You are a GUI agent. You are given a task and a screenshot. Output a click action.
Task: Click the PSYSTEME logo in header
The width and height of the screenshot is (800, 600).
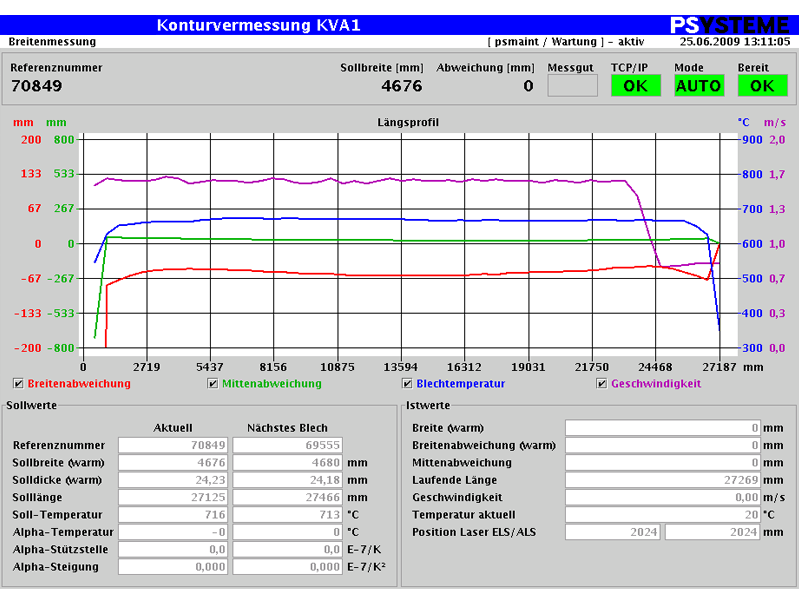pos(730,25)
